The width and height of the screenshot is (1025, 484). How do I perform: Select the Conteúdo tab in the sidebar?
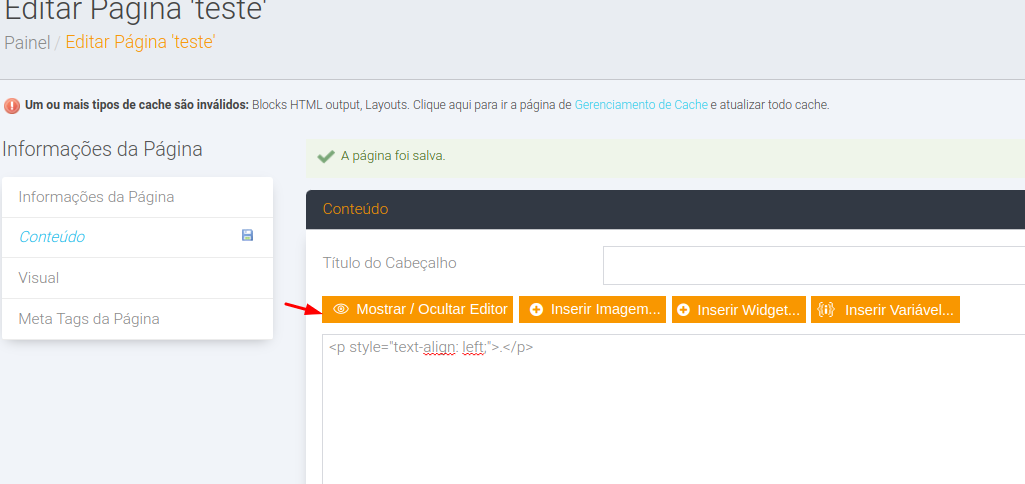click(x=137, y=237)
